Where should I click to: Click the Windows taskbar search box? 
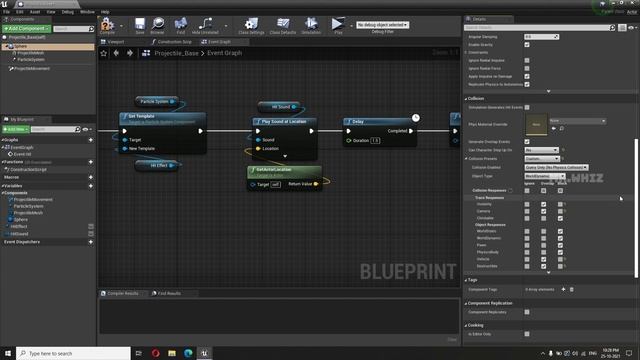coord(73,353)
